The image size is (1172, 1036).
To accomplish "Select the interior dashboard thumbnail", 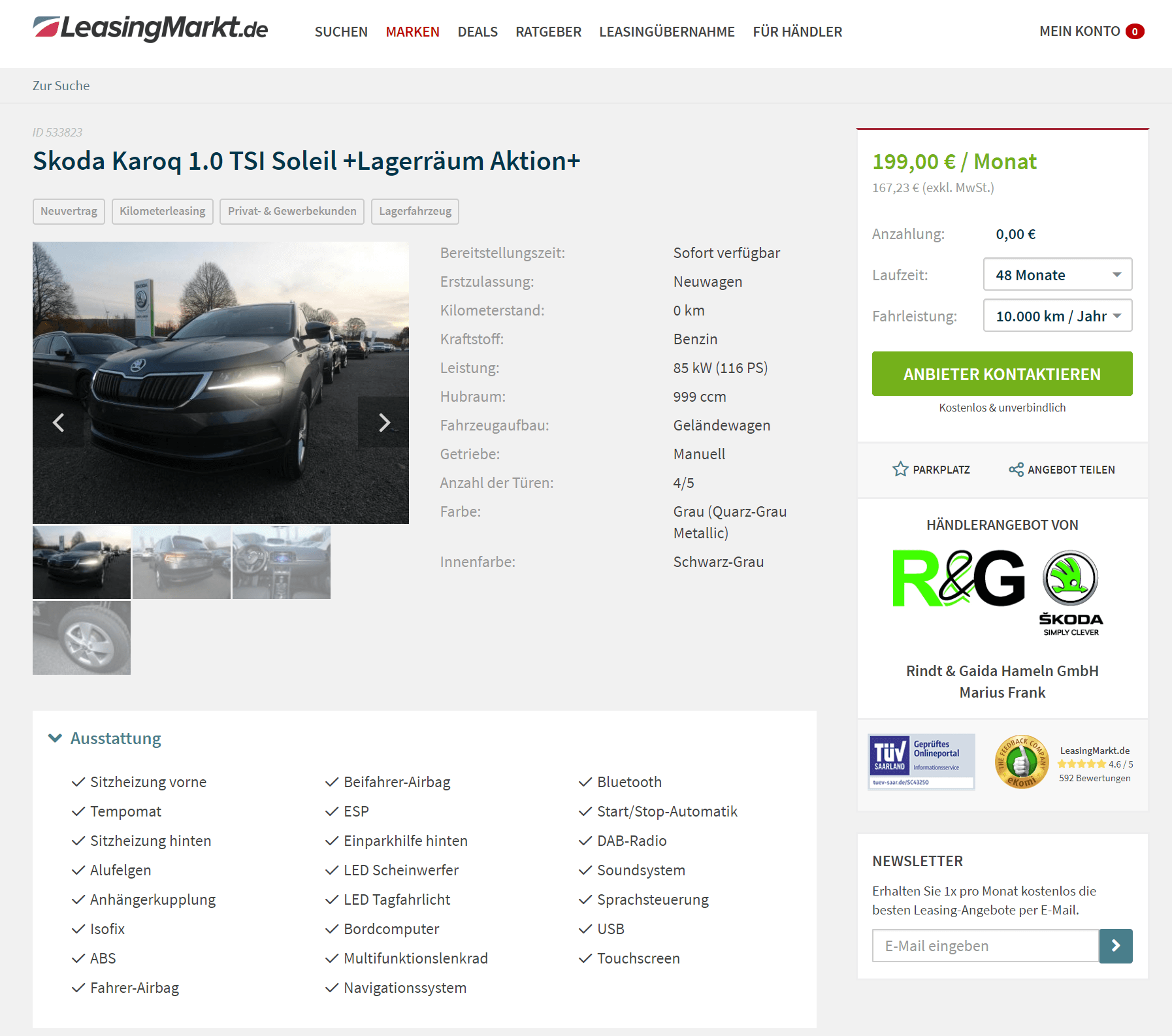I will point(282,562).
